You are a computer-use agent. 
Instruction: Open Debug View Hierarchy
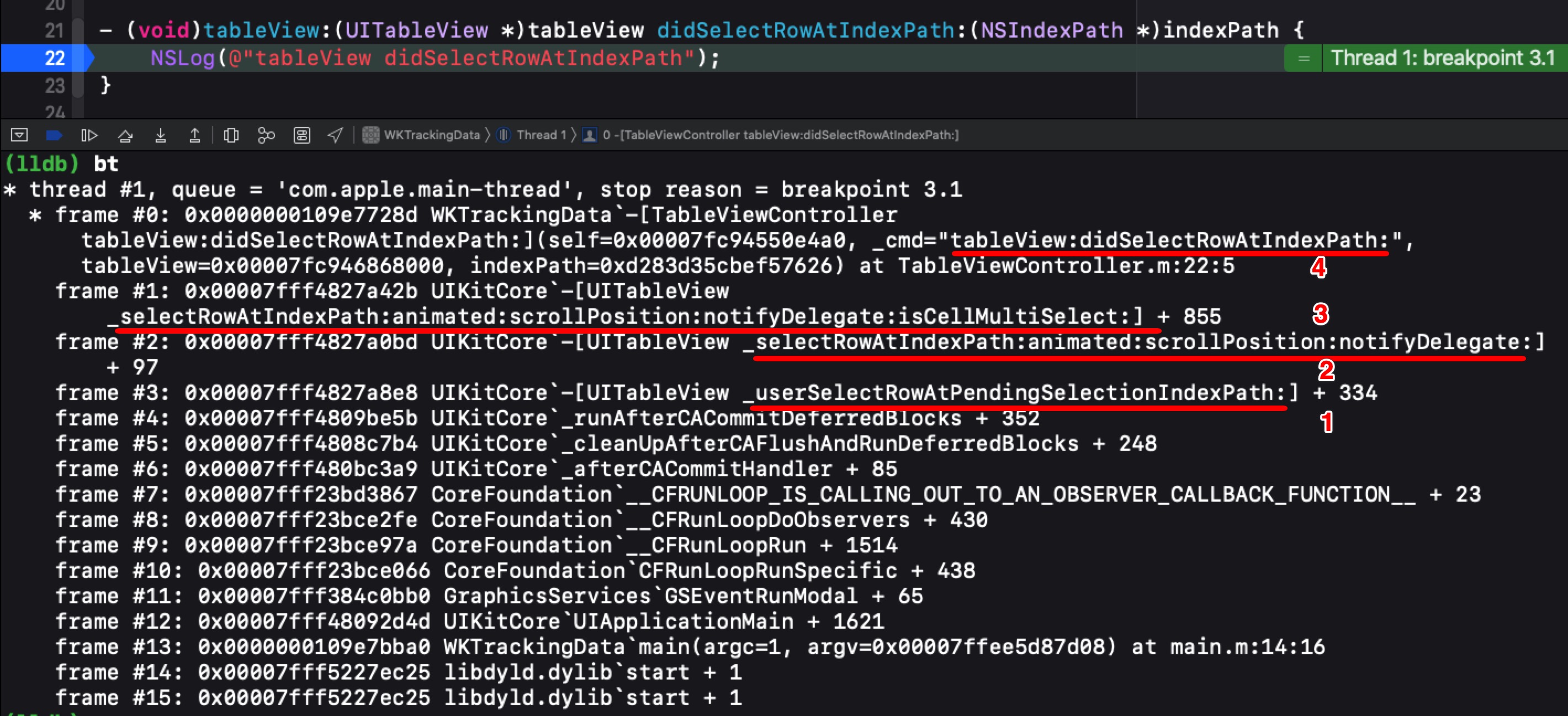[x=231, y=135]
